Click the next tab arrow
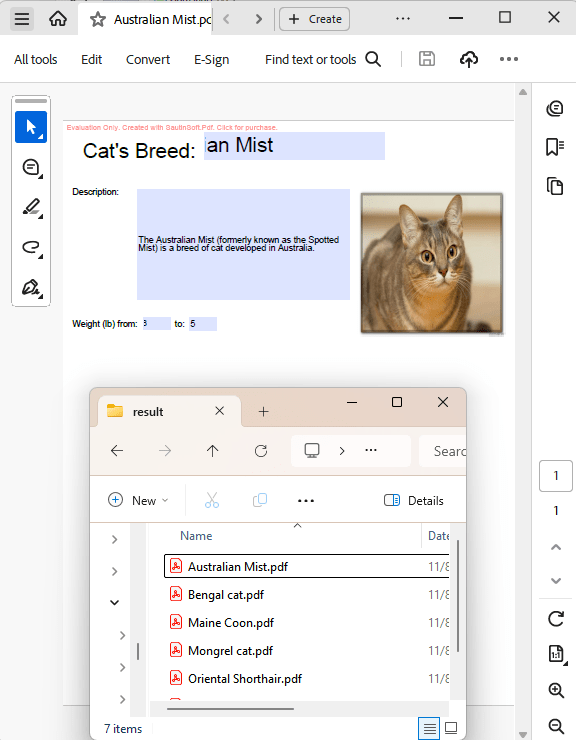Viewport: 576px width, 740px height. pos(258,19)
